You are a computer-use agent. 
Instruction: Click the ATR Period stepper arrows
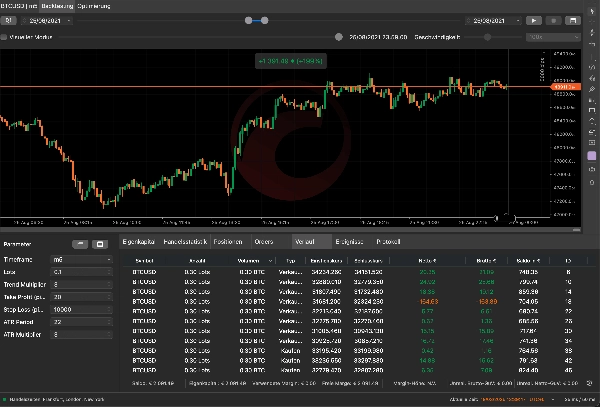click(109, 322)
